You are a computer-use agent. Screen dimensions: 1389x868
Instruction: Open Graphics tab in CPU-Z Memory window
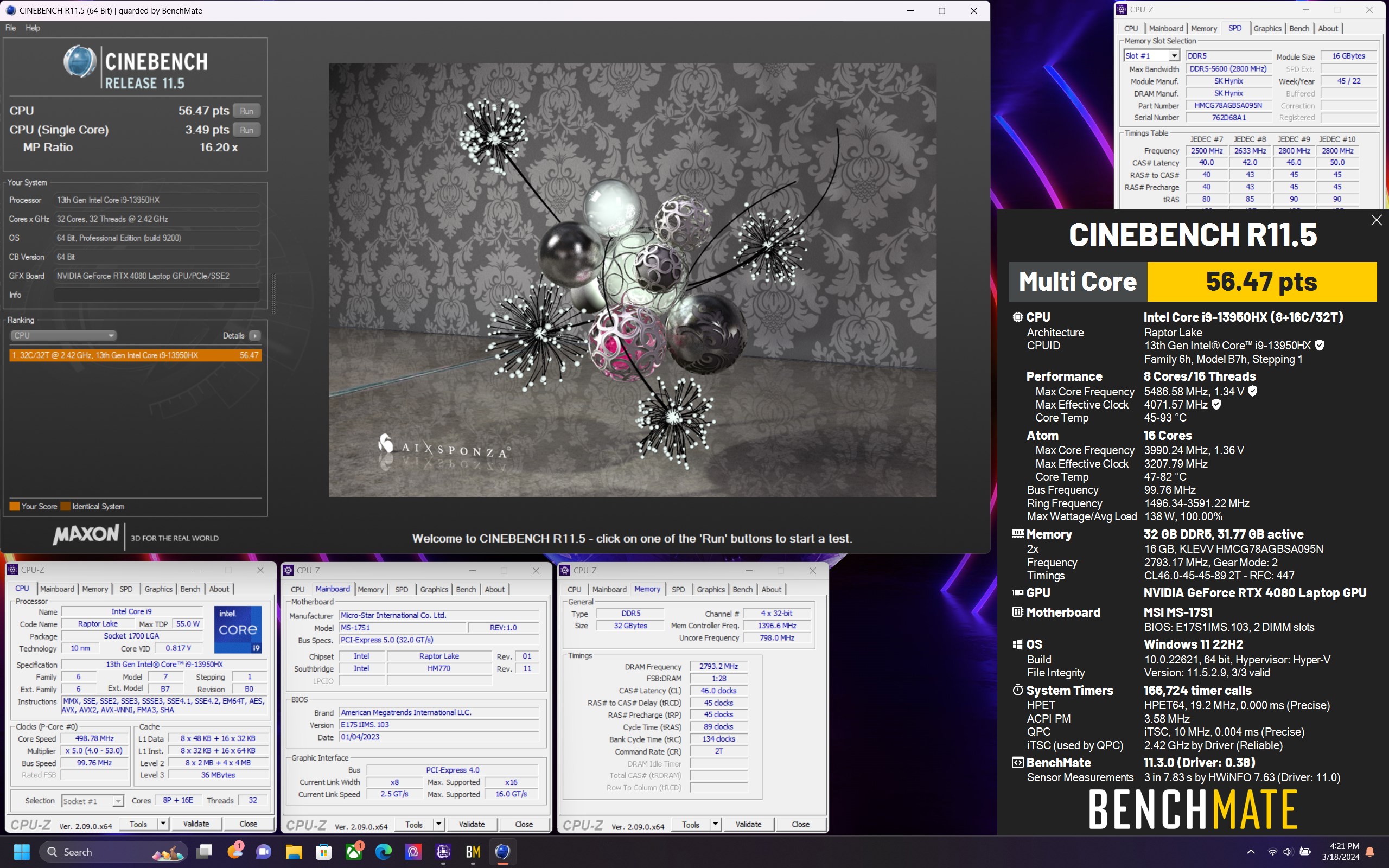[711, 590]
